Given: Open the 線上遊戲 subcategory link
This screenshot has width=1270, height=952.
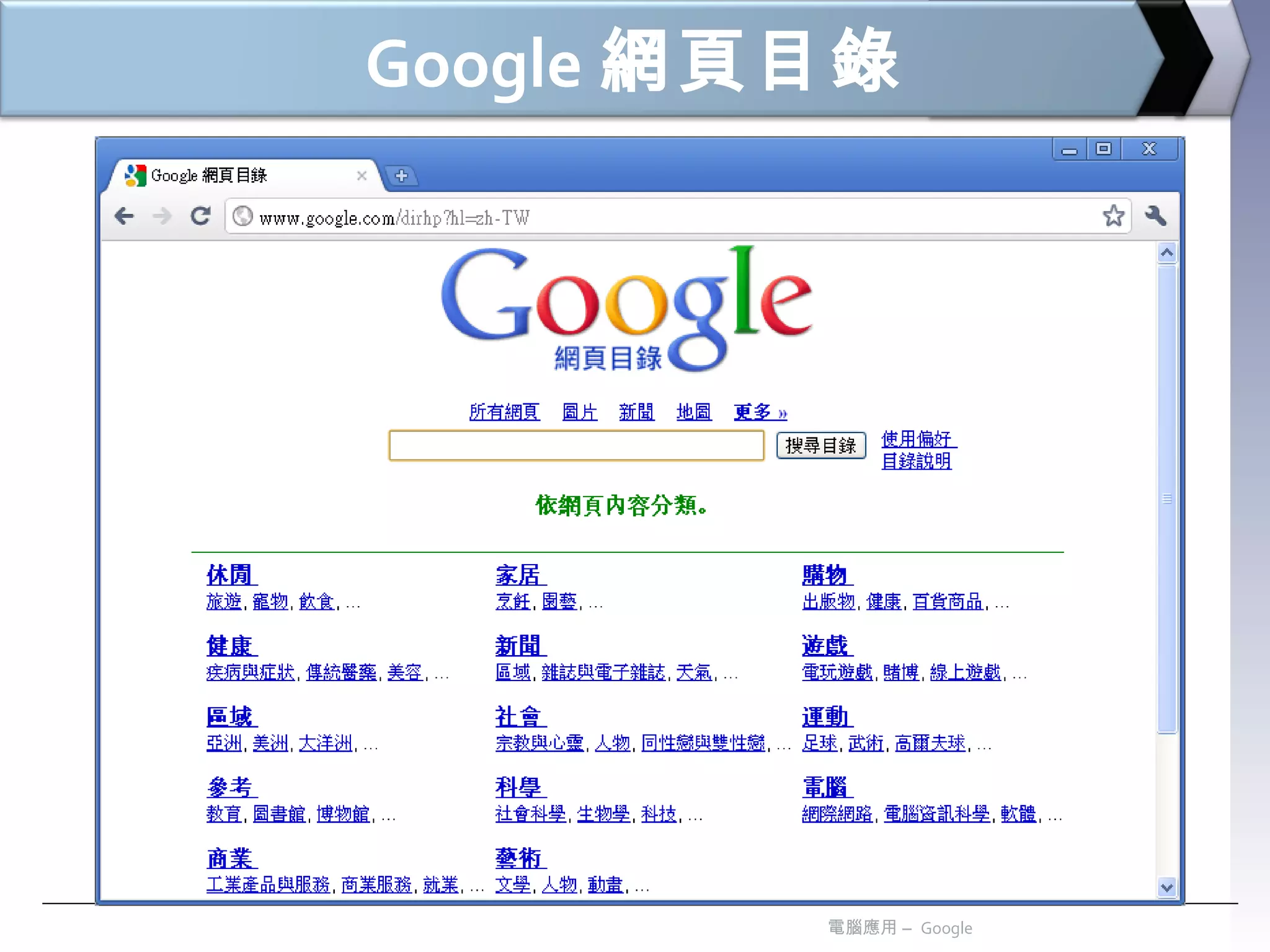Looking at the screenshot, I should coord(966,672).
